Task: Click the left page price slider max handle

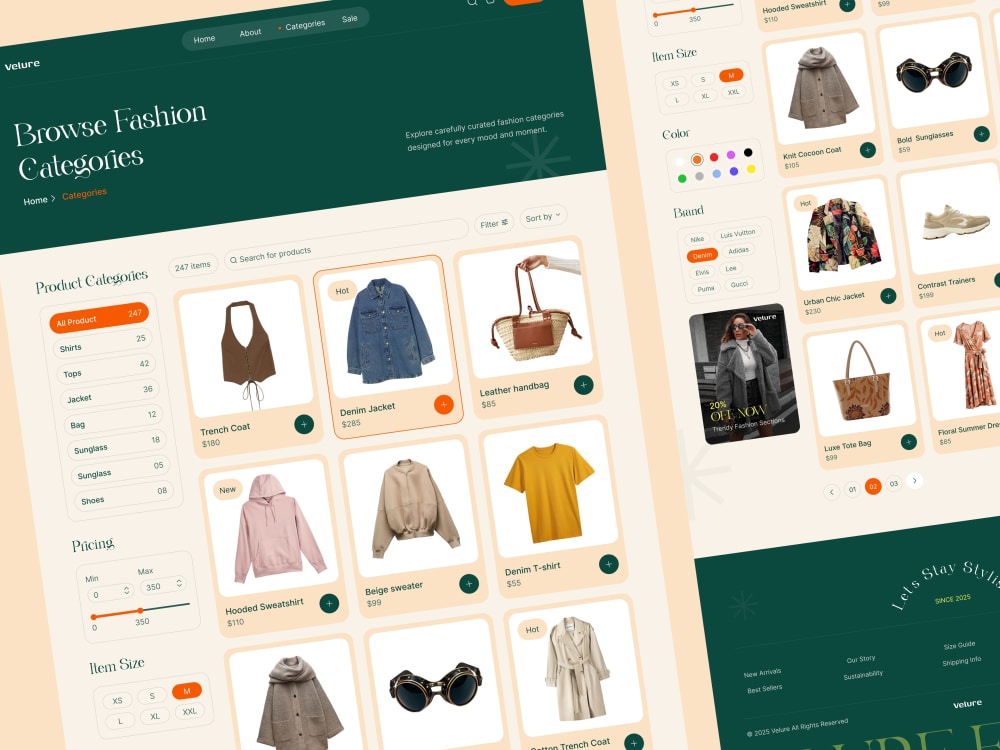Action: click(140, 610)
